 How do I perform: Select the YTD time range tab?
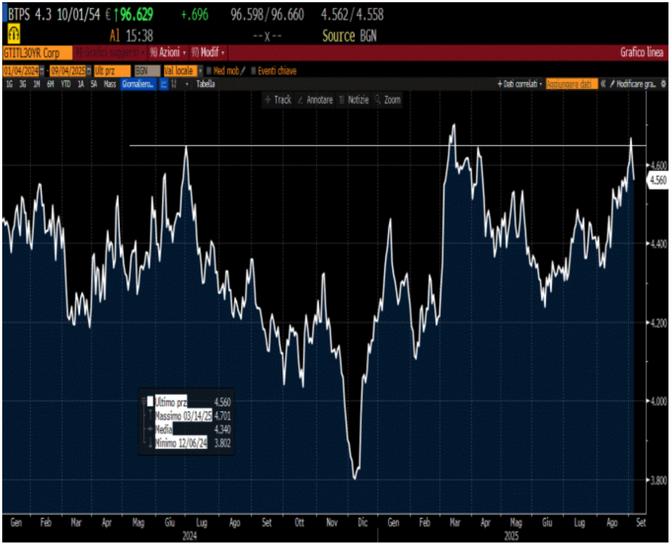click(x=64, y=85)
